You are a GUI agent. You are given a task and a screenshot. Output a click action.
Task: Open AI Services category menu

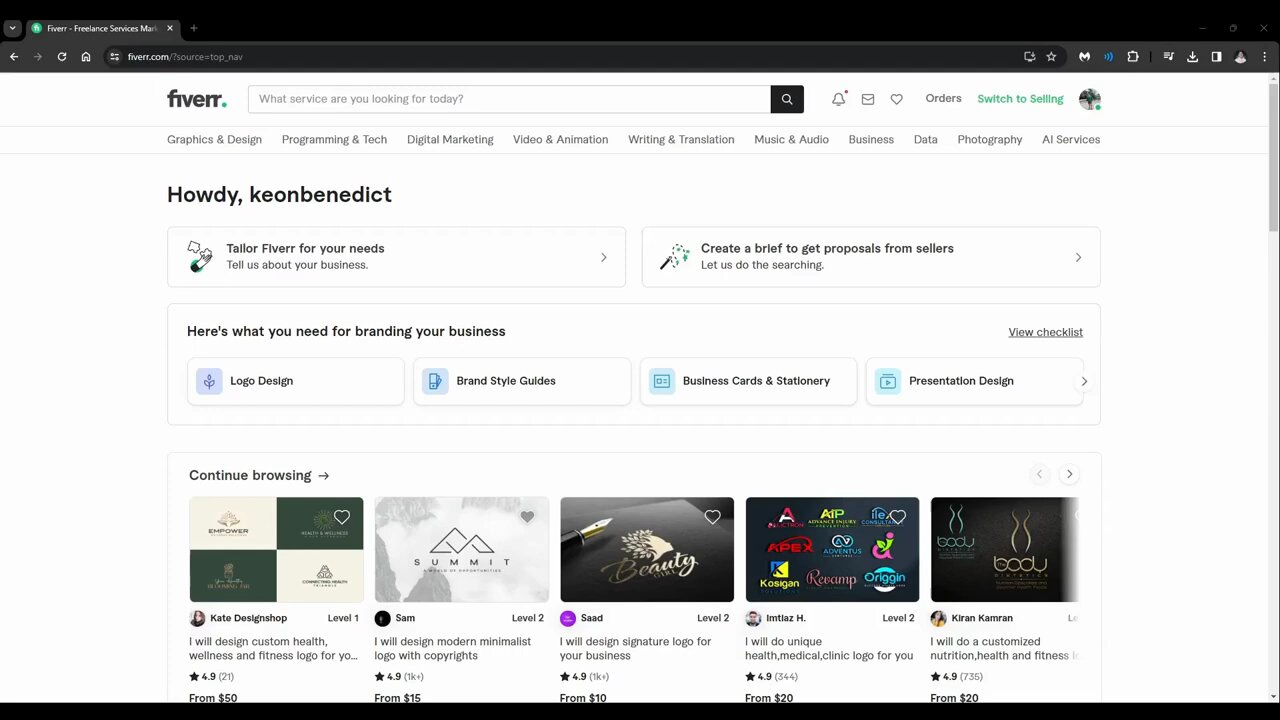(1071, 140)
